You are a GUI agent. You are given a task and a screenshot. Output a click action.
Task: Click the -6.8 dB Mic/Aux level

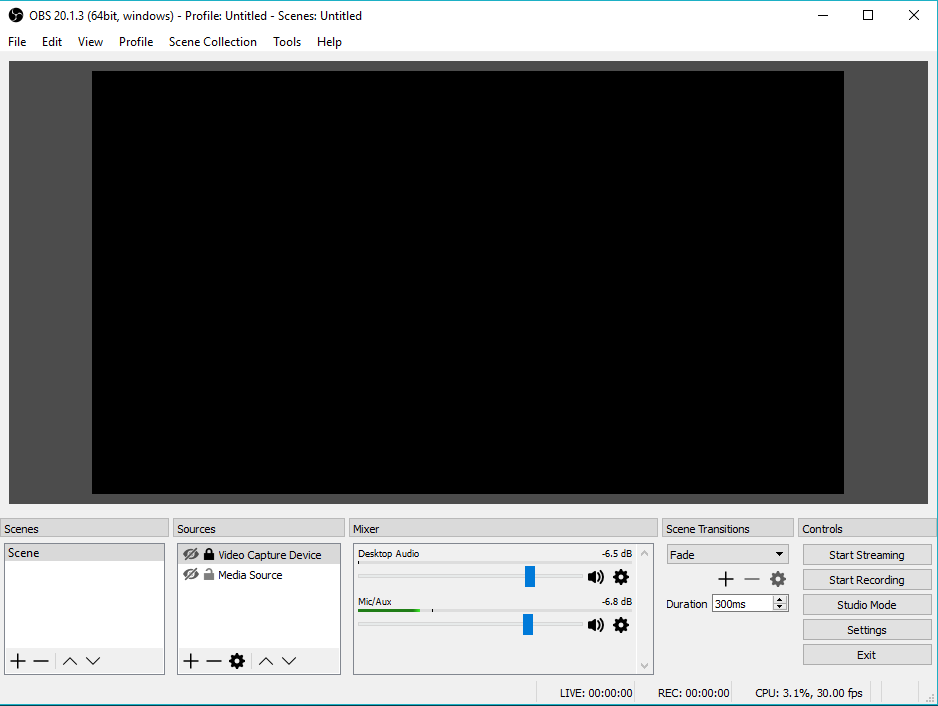point(617,601)
